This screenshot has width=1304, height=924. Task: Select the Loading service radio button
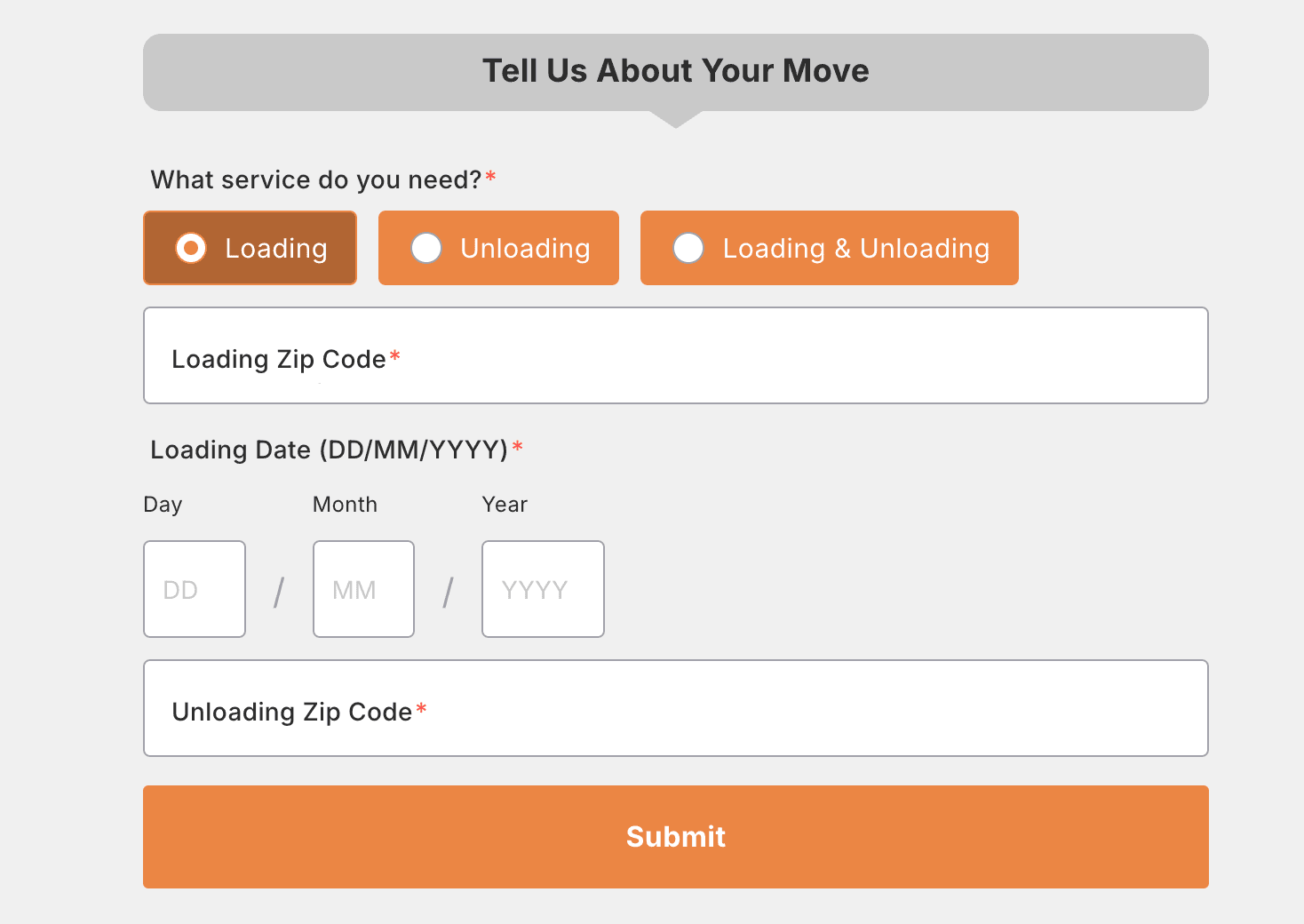[x=250, y=248]
